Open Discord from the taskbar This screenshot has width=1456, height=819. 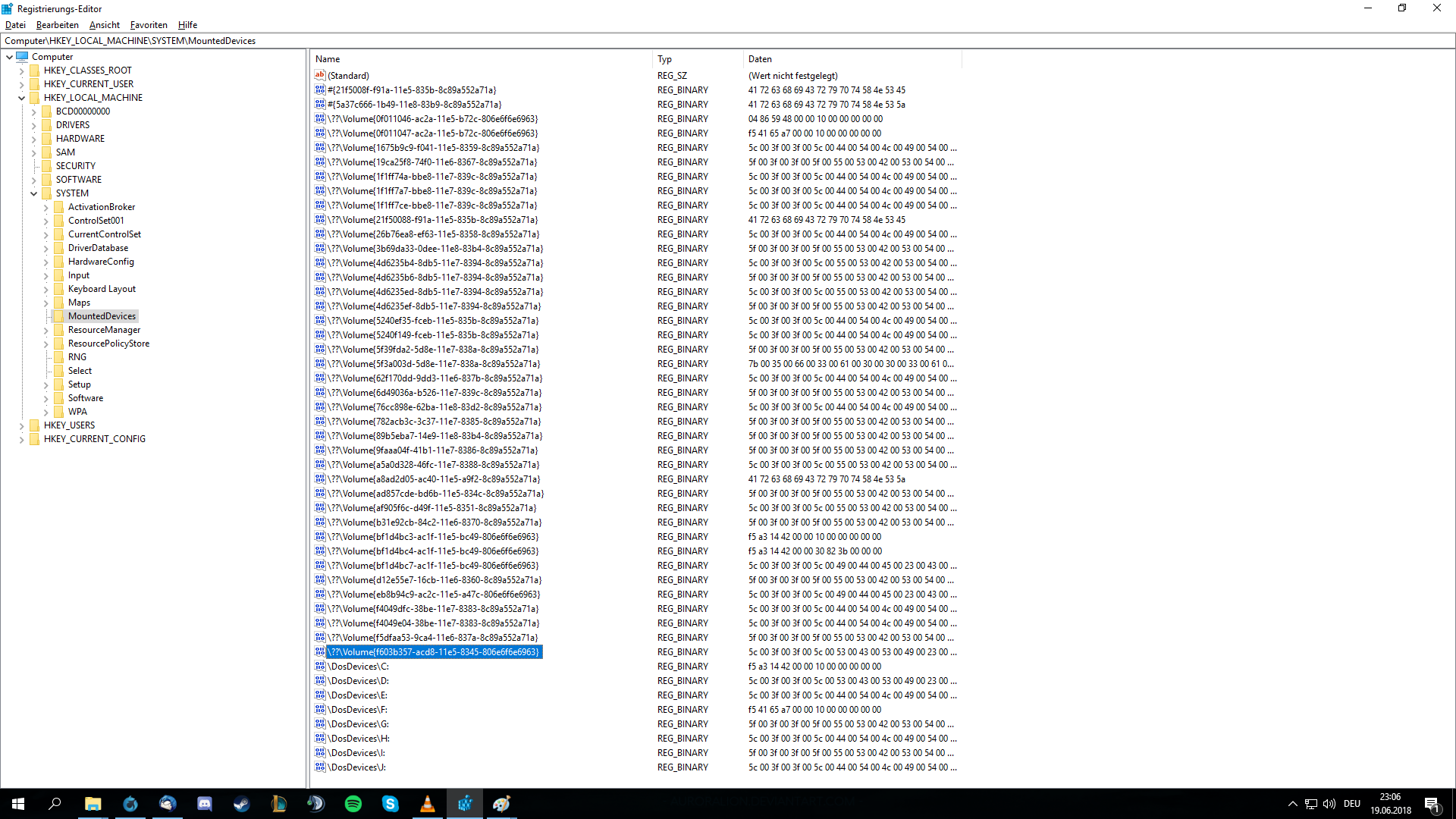pyautogui.click(x=205, y=804)
